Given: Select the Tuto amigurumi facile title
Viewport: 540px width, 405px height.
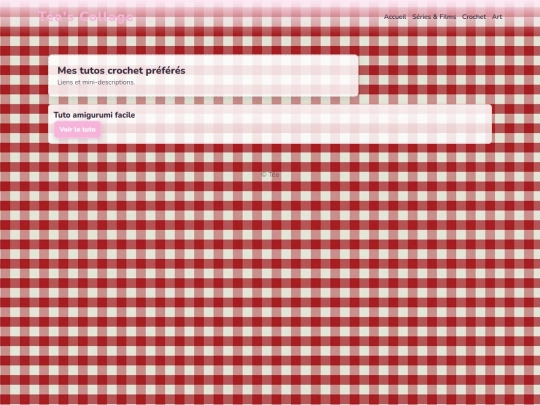Looking at the screenshot, I should [94, 115].
